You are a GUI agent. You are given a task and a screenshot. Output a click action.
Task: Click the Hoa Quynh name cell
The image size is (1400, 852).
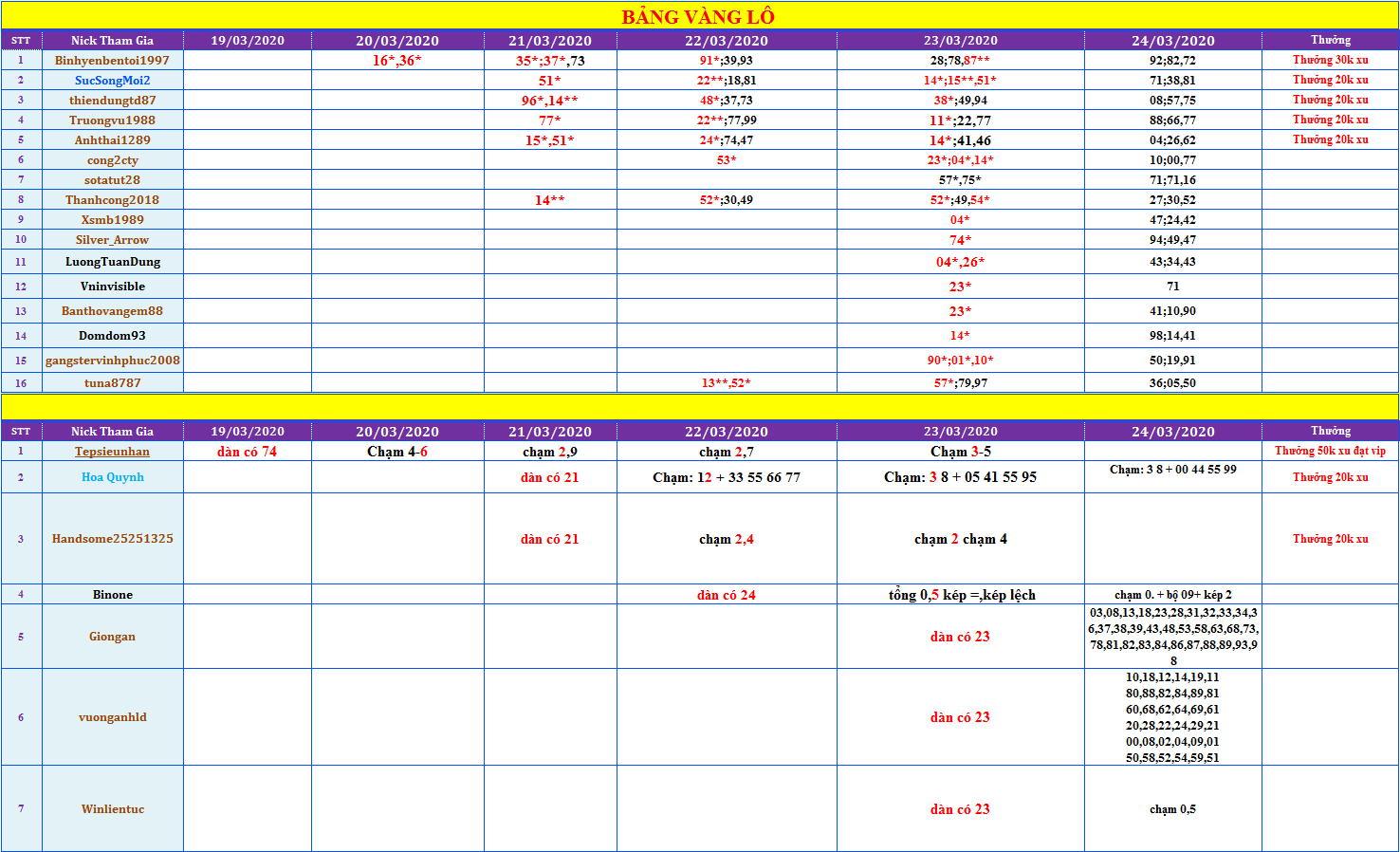point(112,476)
